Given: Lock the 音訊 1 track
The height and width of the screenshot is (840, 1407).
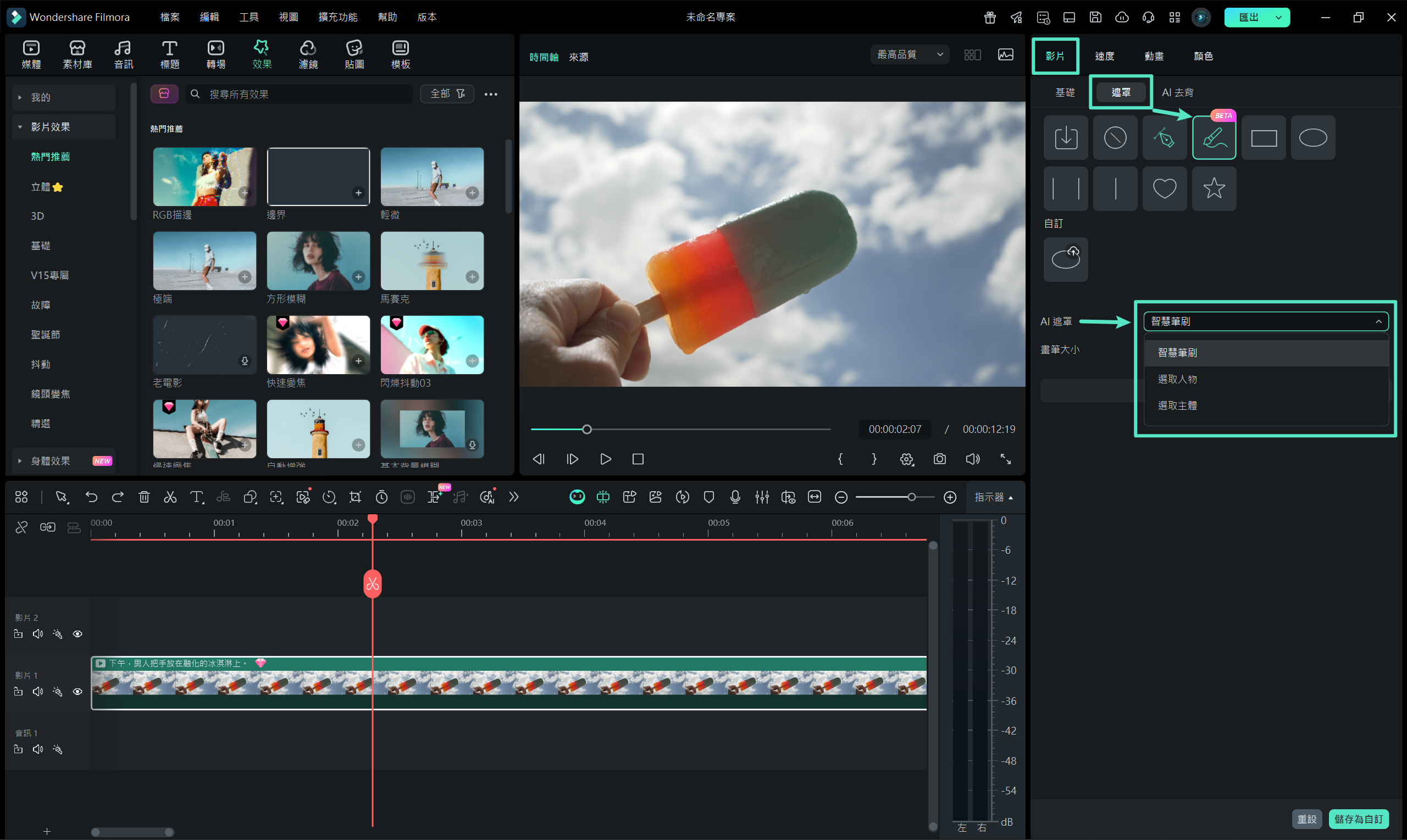Looking at the screenshot, I should (x=18, y=749).
